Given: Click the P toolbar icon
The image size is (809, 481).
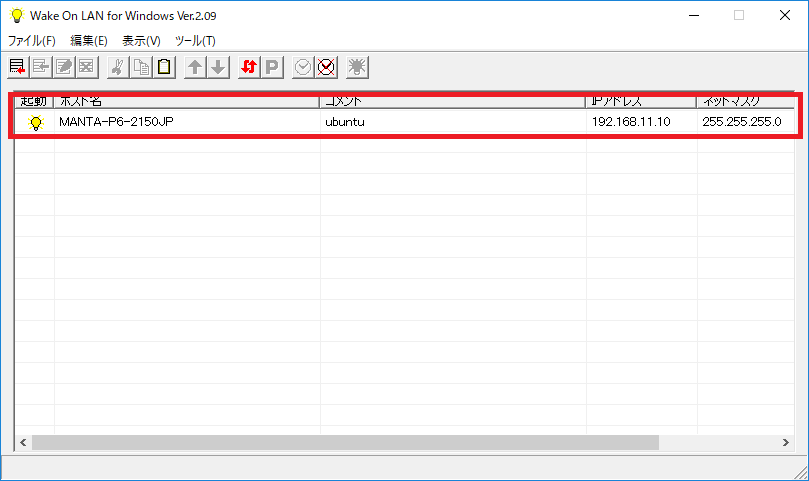Looking at the screenshot, I should coord(272,67).
